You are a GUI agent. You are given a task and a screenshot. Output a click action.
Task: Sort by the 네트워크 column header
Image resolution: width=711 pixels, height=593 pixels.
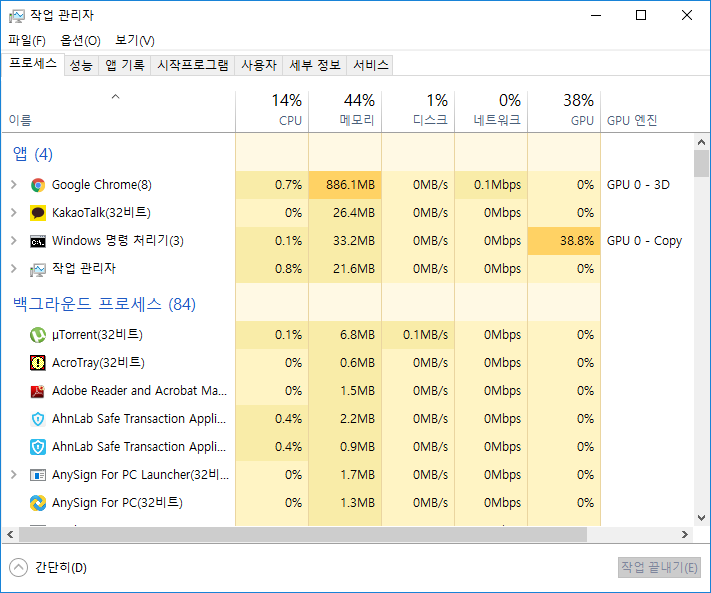click(491, 111)
